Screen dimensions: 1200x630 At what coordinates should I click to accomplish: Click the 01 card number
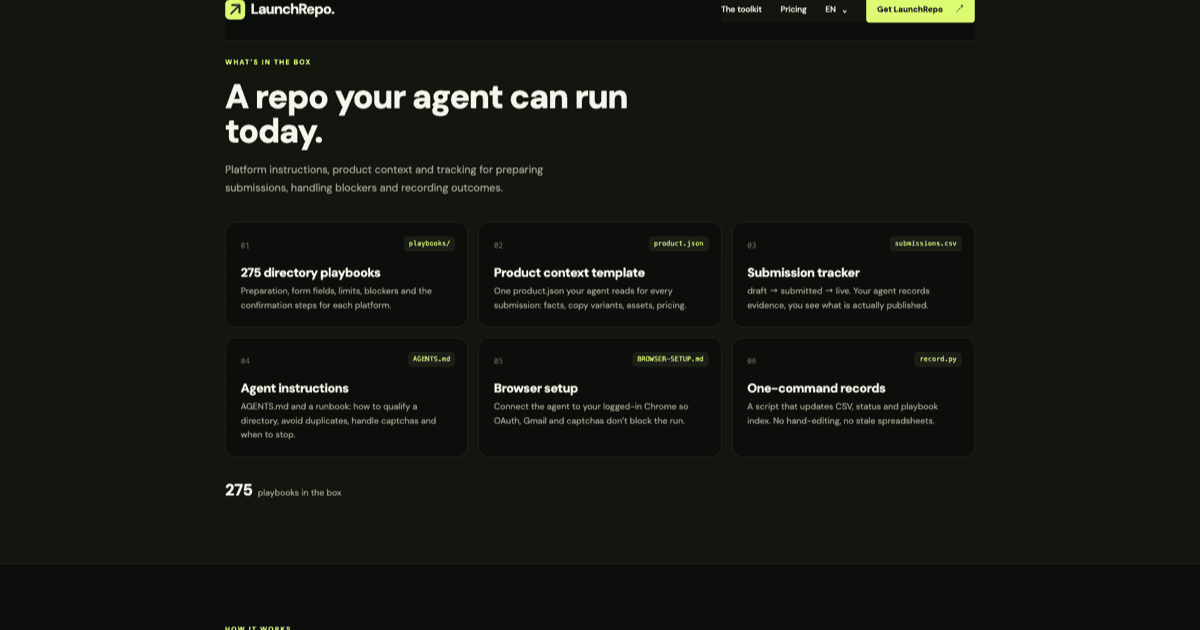point(245,245)
